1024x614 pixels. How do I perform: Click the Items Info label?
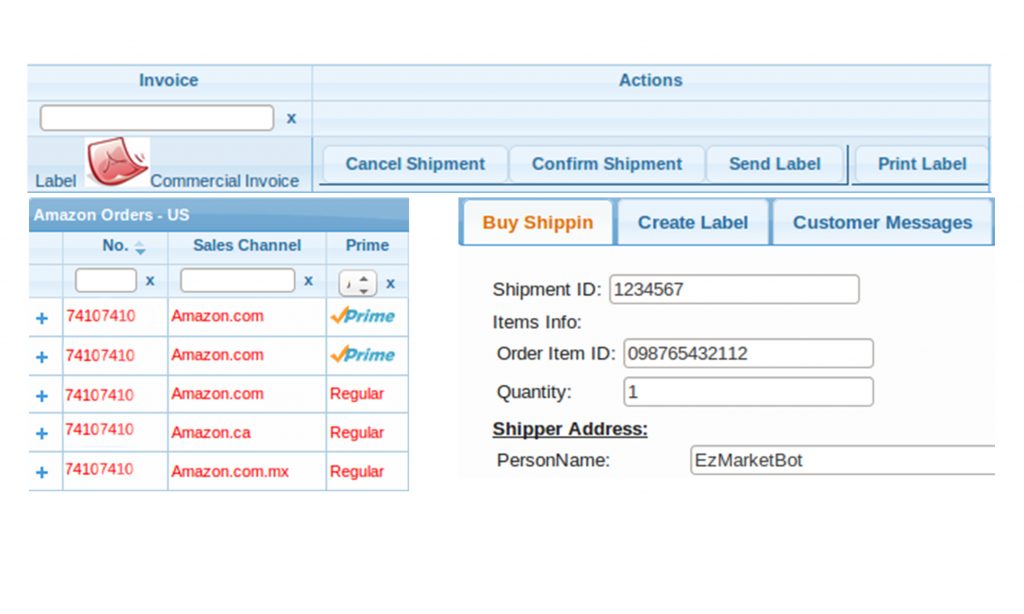point(537,322)
